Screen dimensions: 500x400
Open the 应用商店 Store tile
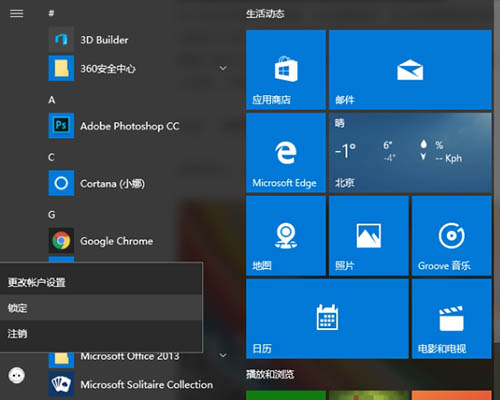286,70
